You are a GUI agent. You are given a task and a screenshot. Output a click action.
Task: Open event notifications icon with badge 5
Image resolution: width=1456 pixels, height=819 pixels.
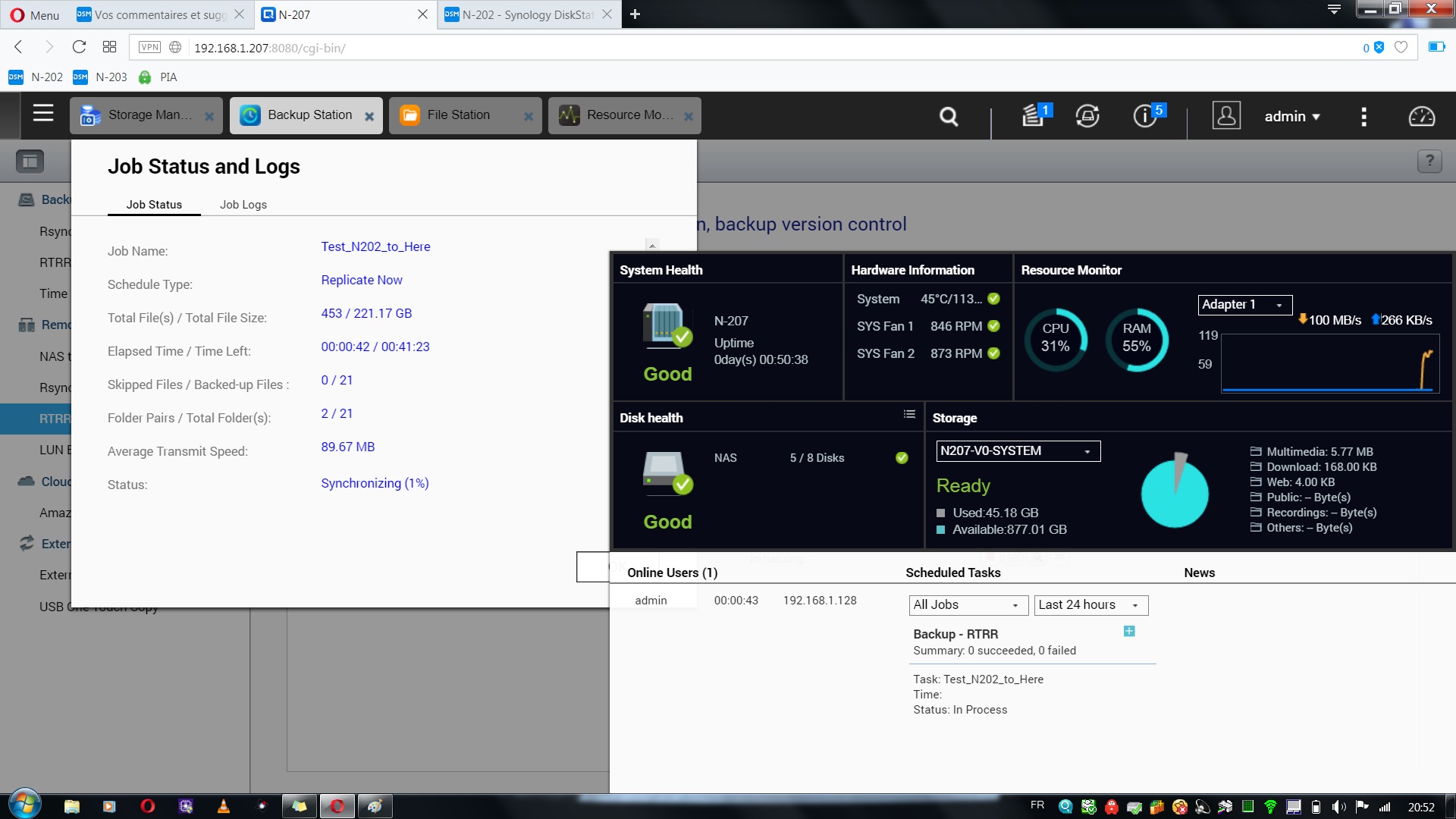point(1145,115)
